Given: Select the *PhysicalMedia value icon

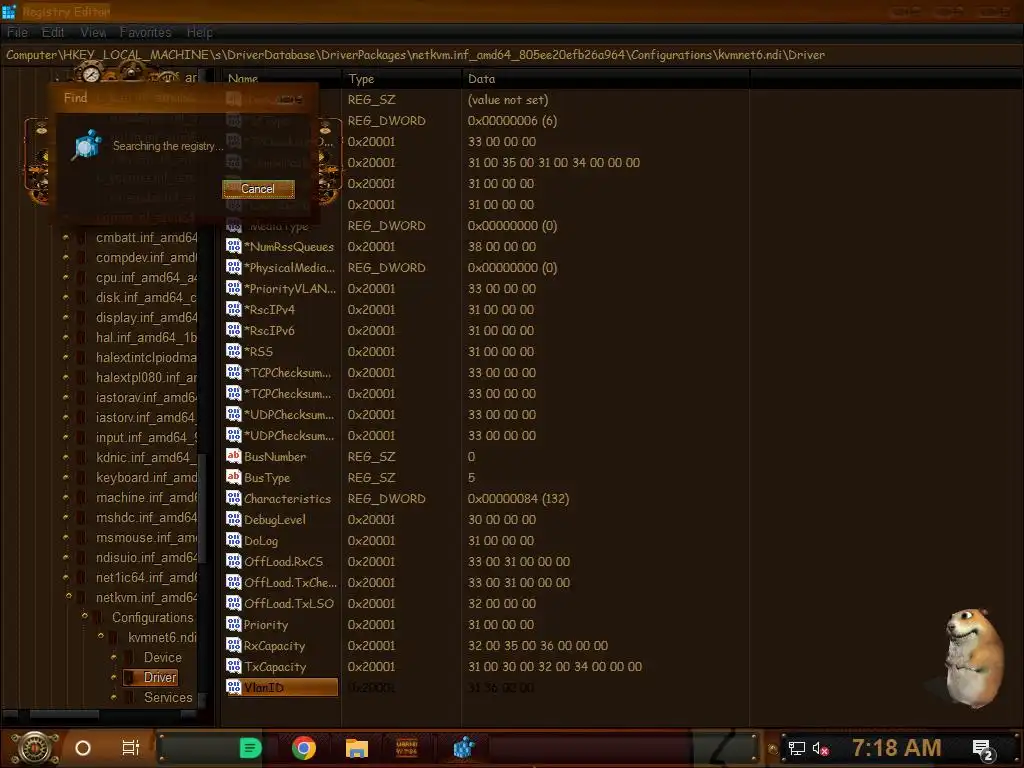Looking at the screenshot, I should point(234,267).
